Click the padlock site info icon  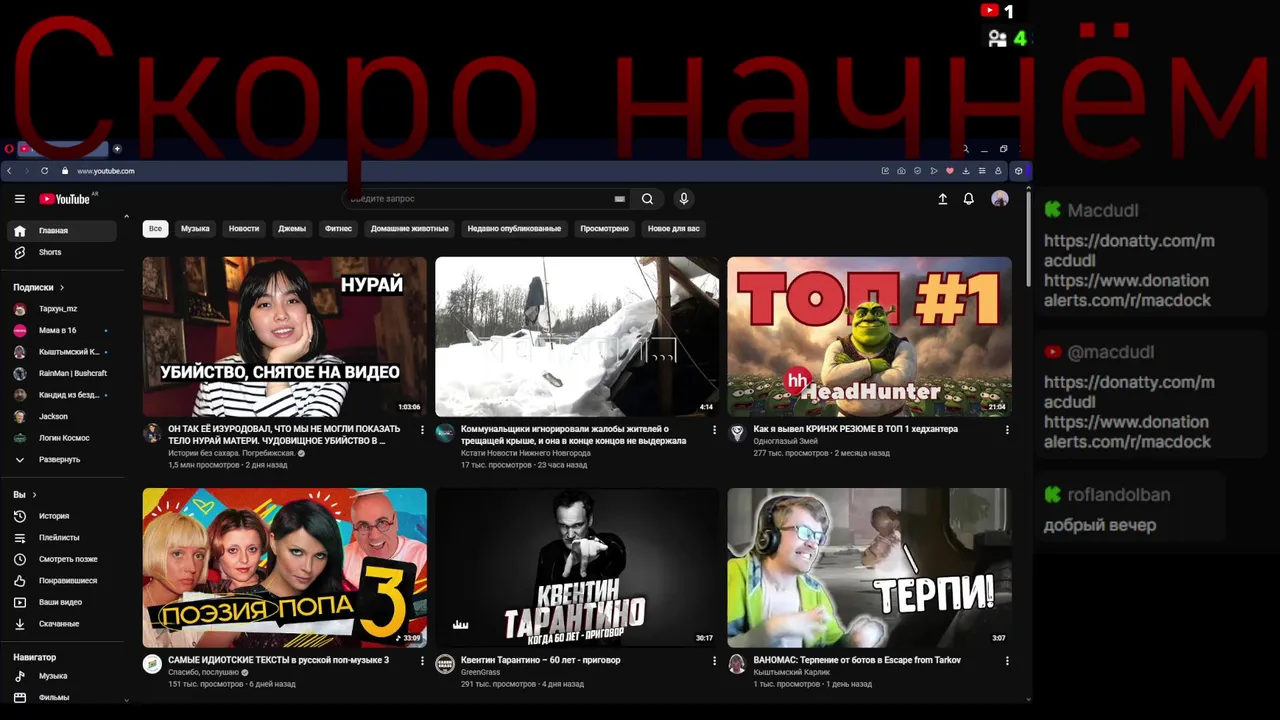tap(65, 171)
